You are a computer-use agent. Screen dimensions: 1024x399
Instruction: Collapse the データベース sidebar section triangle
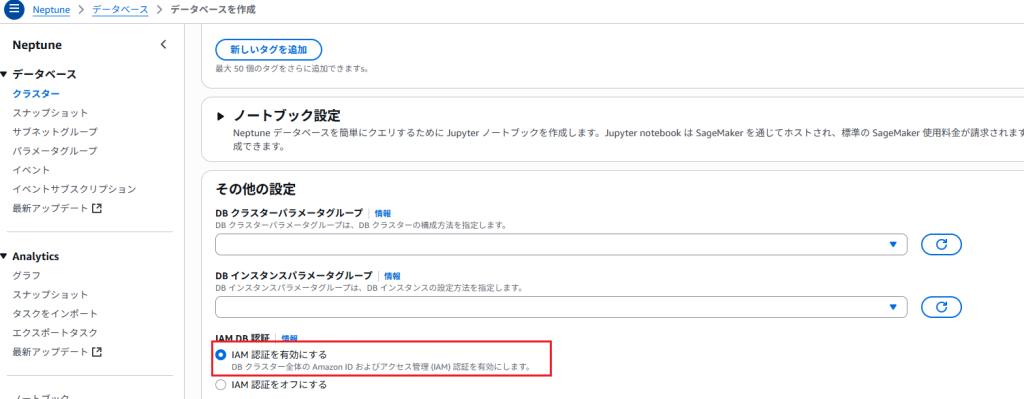tap(4, 74)
